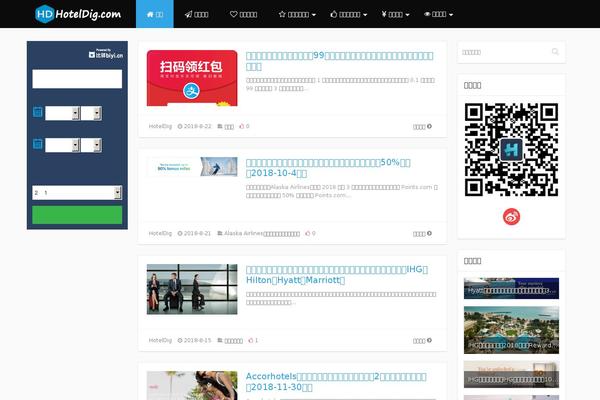The image size is (600, 400).
Task: Expand the yen symbol dropdown menu
Action: tap(395, 14)
